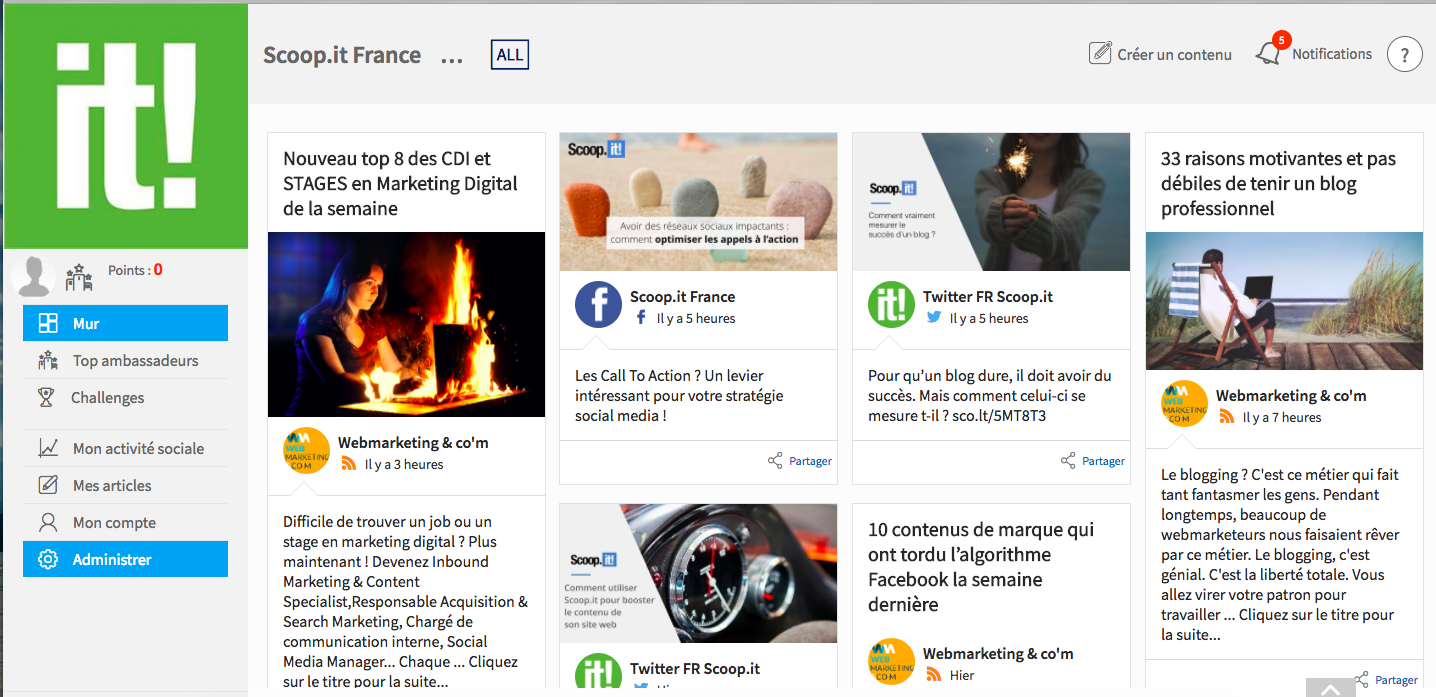Open the Challenges section

(x=125, y=397)
